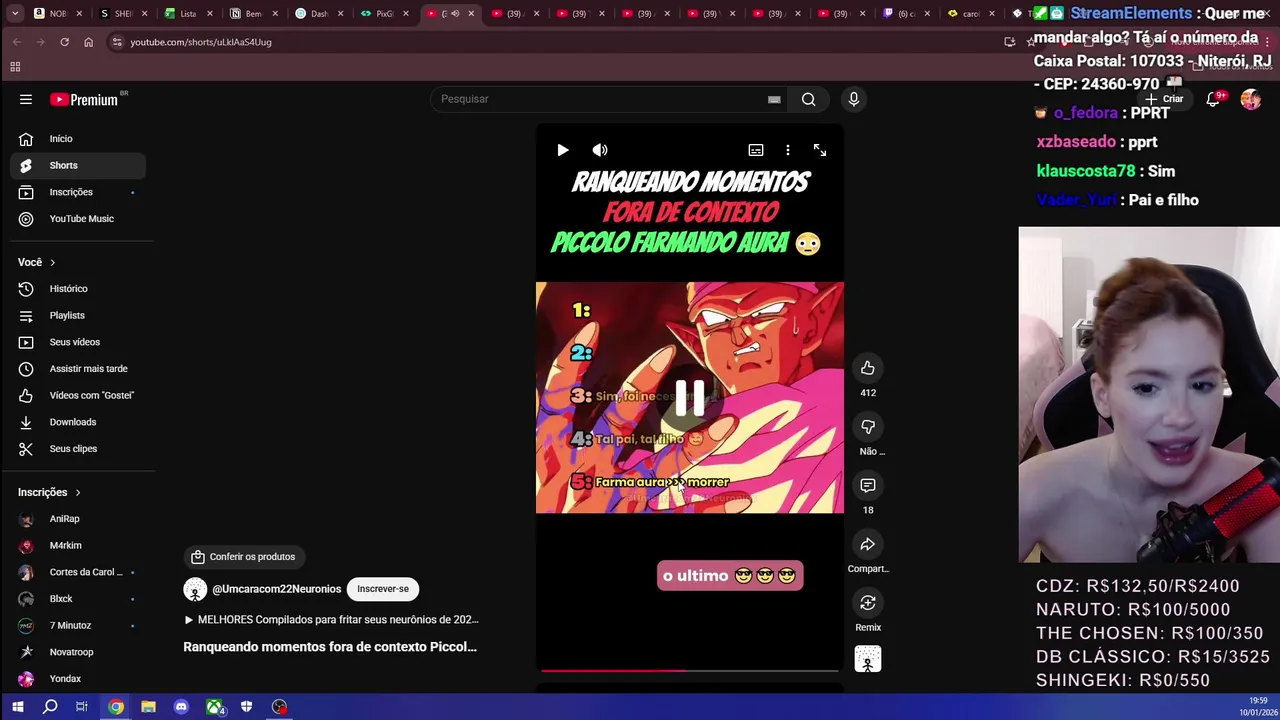Open the account avatar menu
1280x720 pixels.
(x=1251, y=99)
